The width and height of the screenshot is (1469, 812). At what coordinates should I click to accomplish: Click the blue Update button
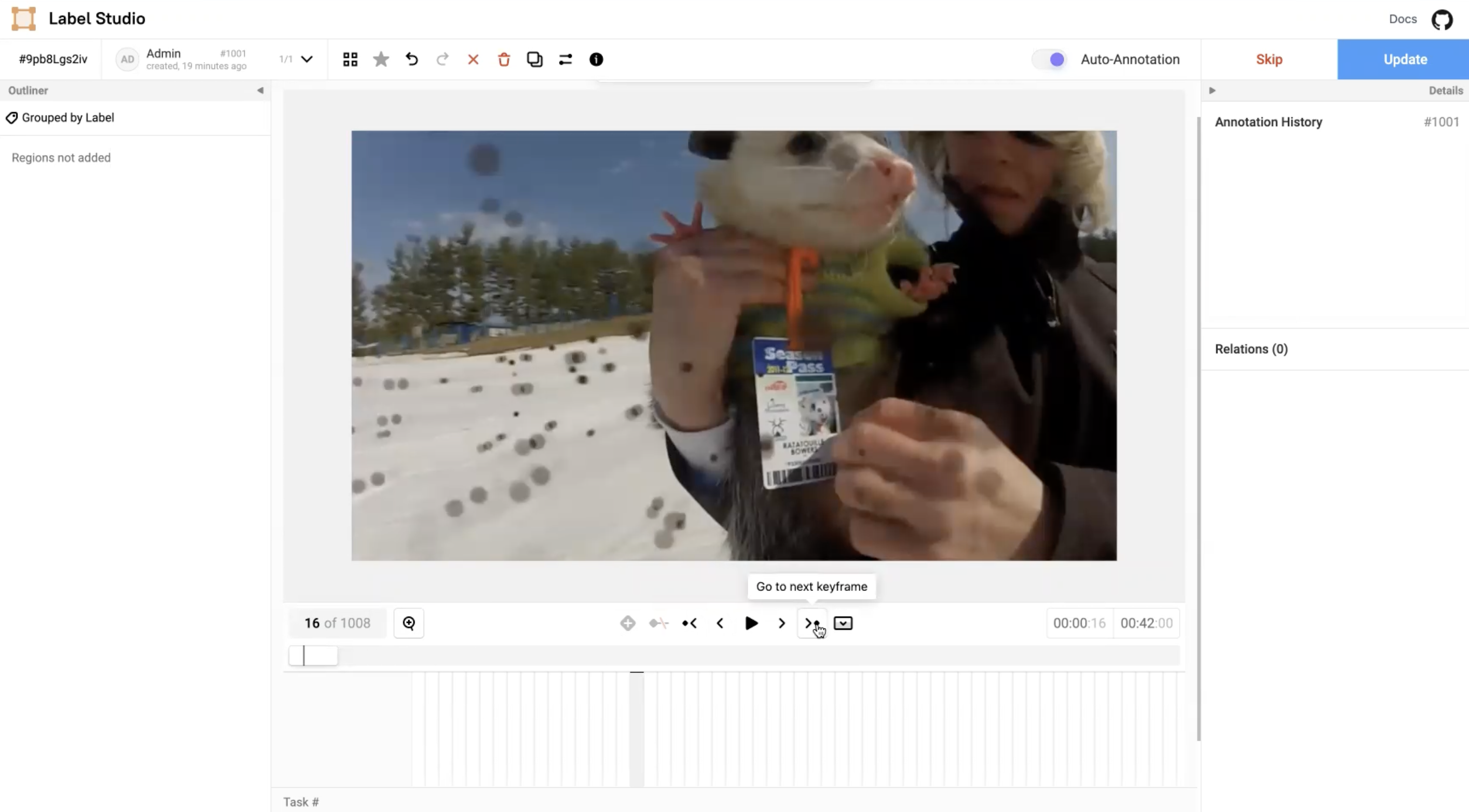(x=1404, y=59)
